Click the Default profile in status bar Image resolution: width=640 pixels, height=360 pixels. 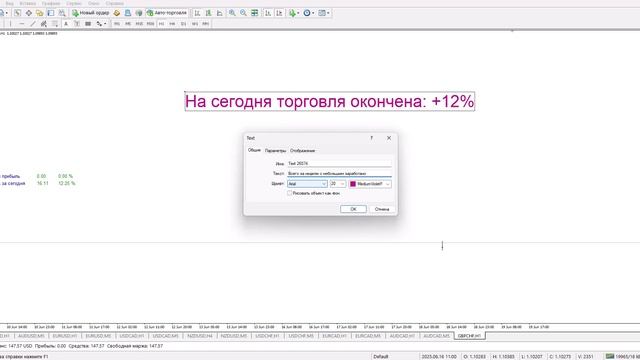pos(381,356)
